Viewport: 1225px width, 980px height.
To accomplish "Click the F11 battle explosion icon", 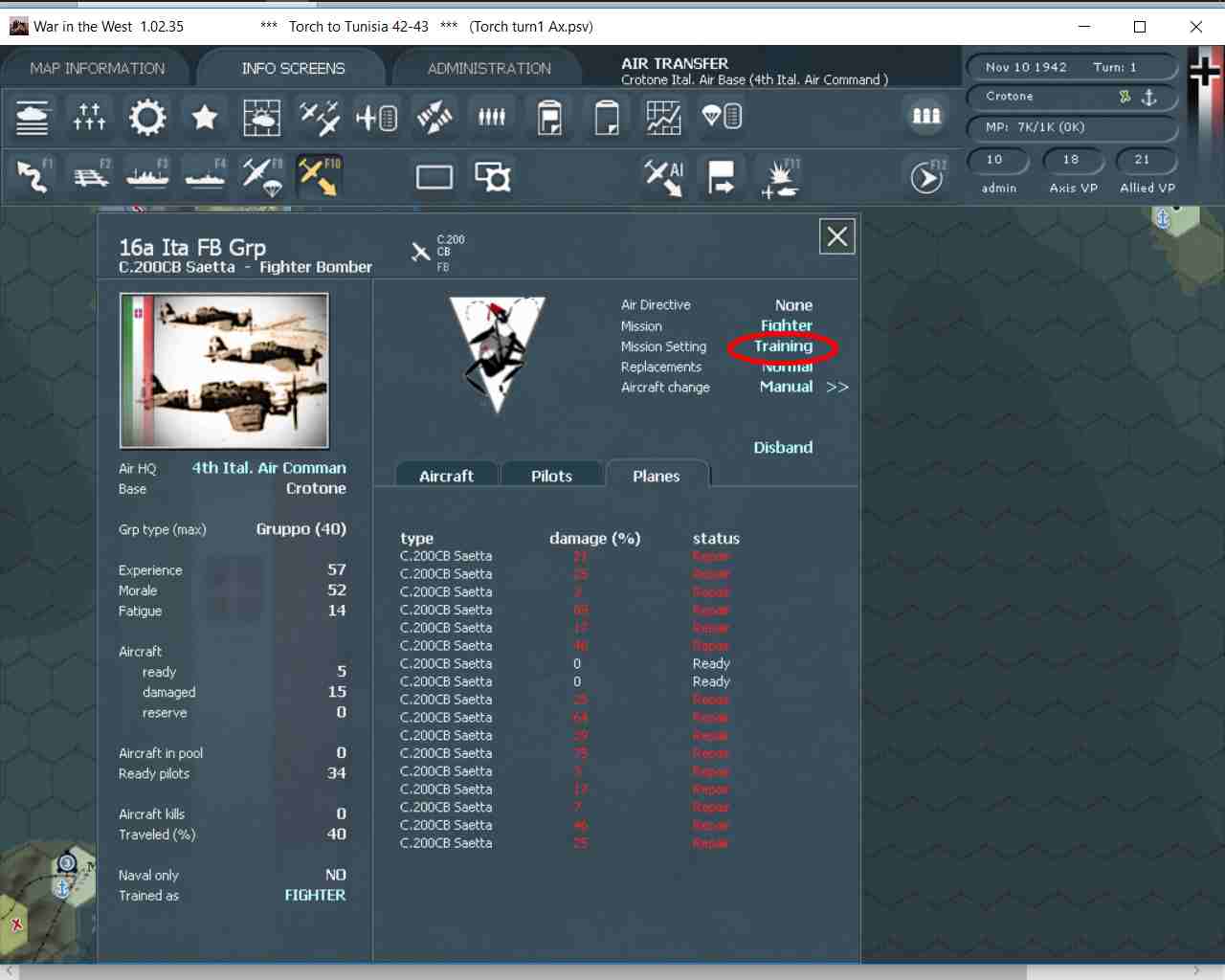I will point(780,178).
